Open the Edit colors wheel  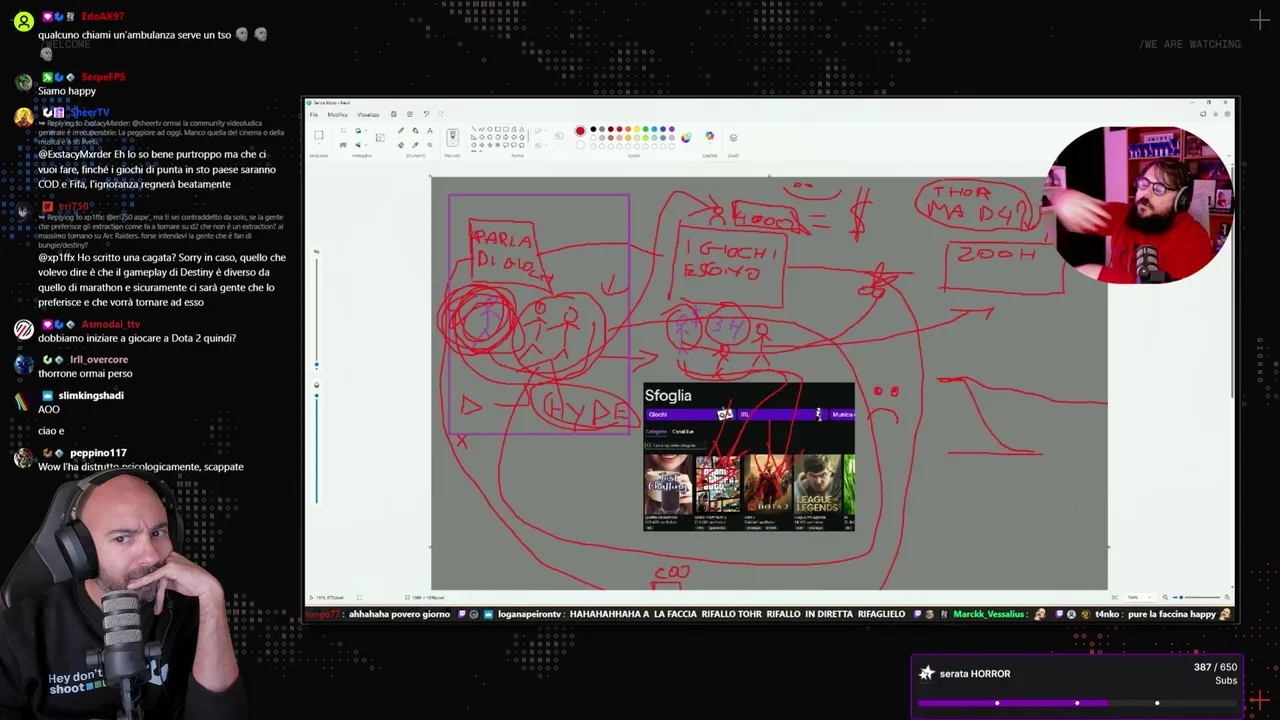pyautogui.click(x=686, y=138)
